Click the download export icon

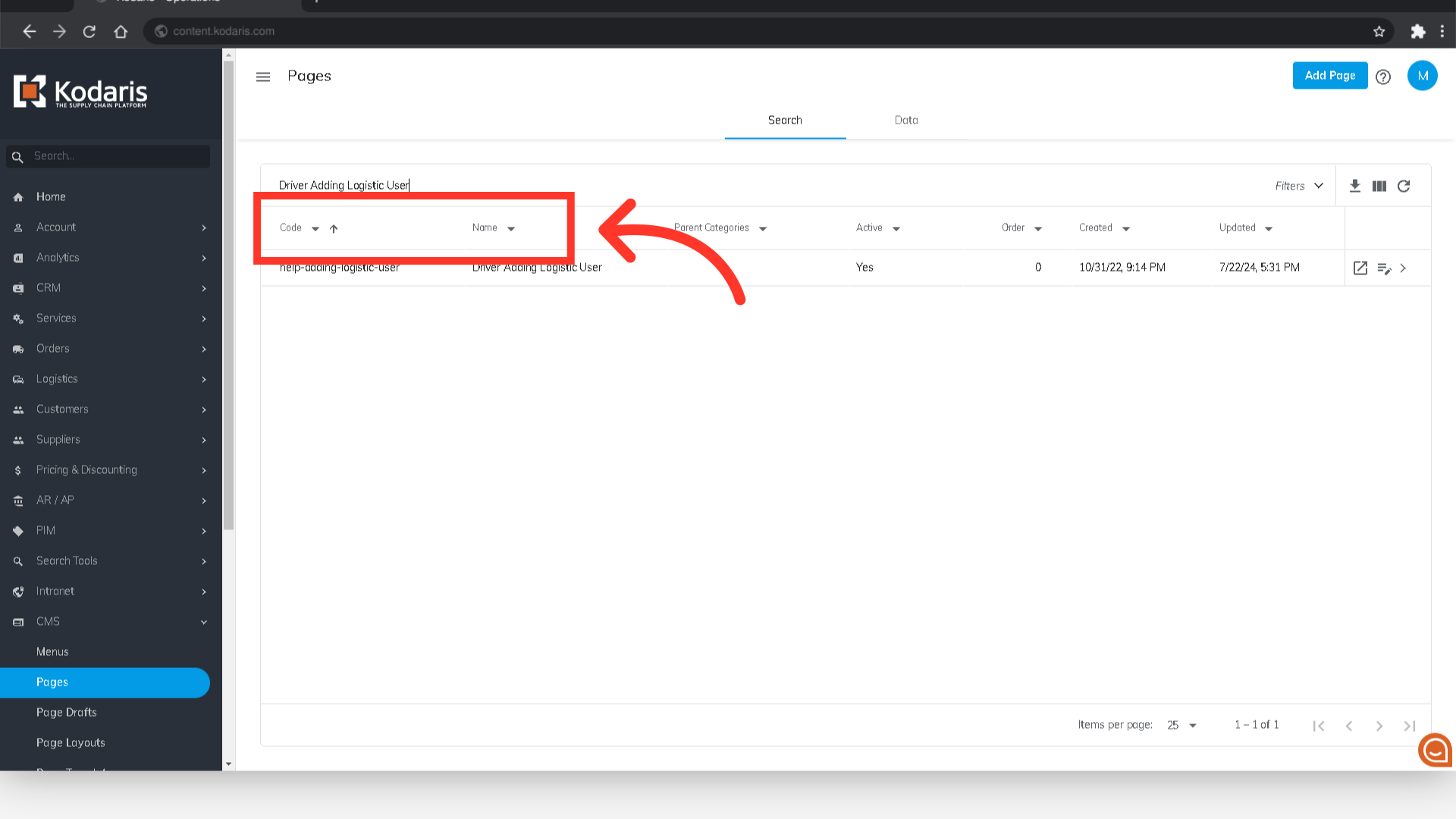(1354, 186)
